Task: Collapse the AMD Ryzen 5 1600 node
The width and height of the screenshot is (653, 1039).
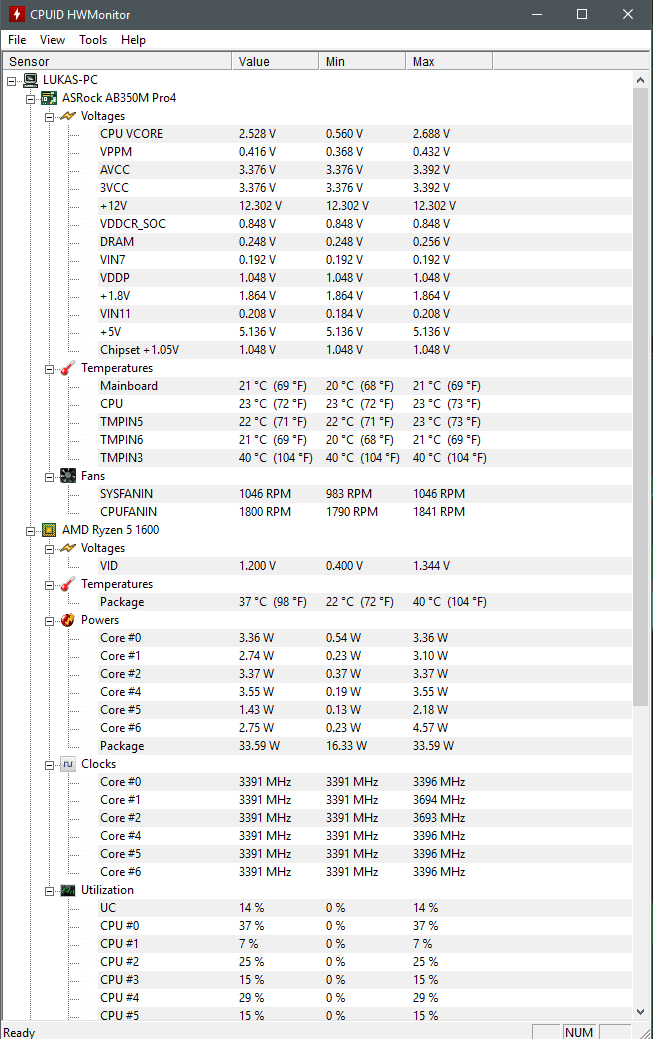Action: point(30,531)
